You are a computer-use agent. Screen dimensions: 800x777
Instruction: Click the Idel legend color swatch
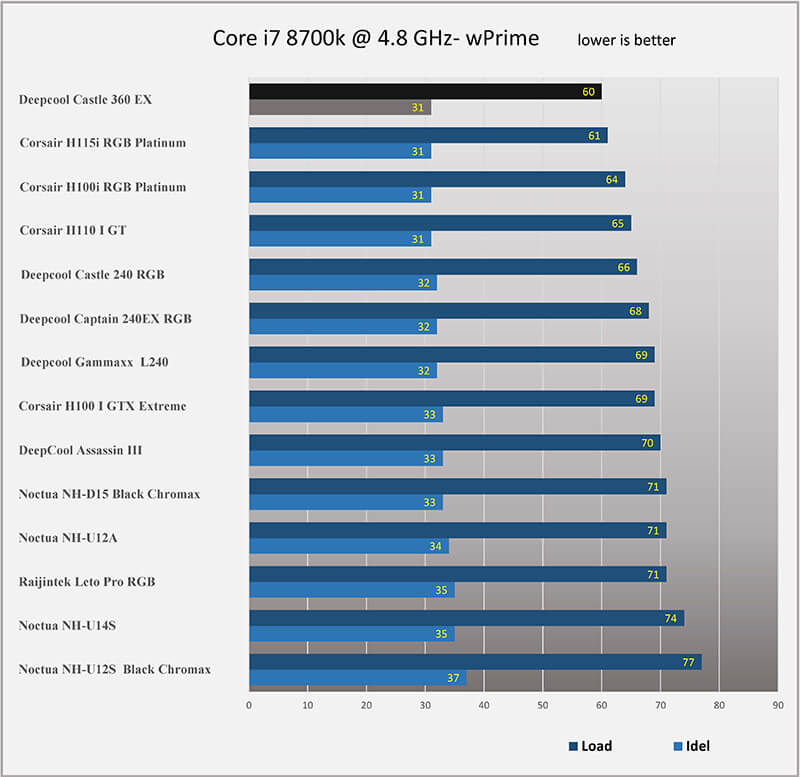click(676, 746)
